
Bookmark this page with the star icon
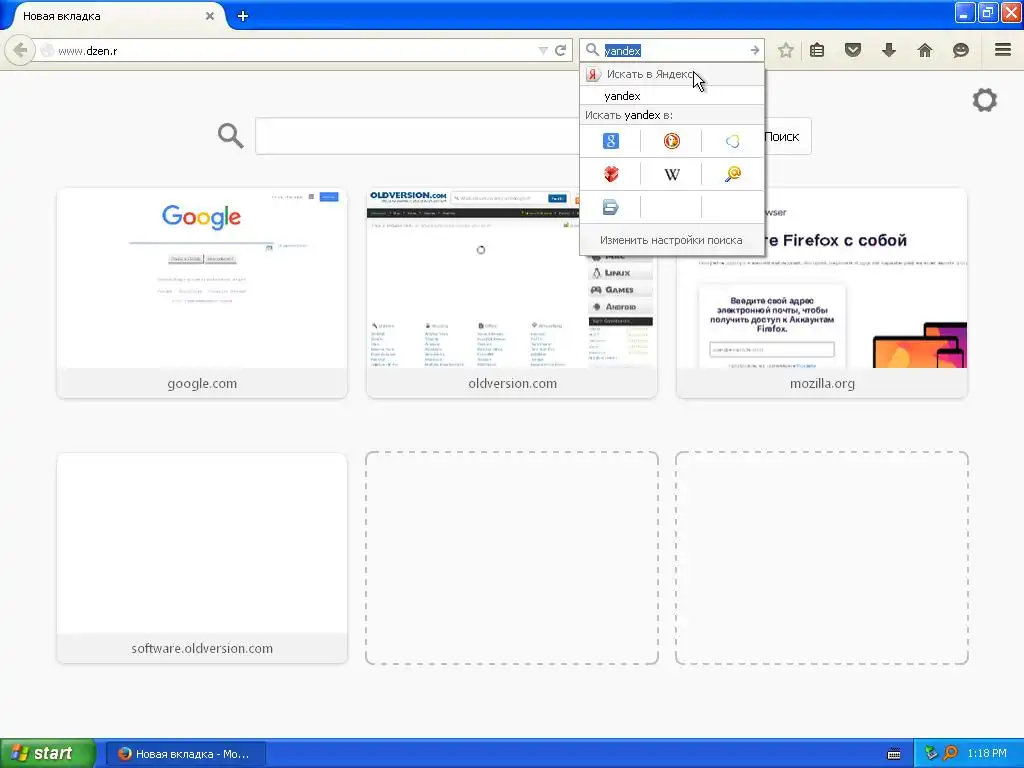click(786, 50)
